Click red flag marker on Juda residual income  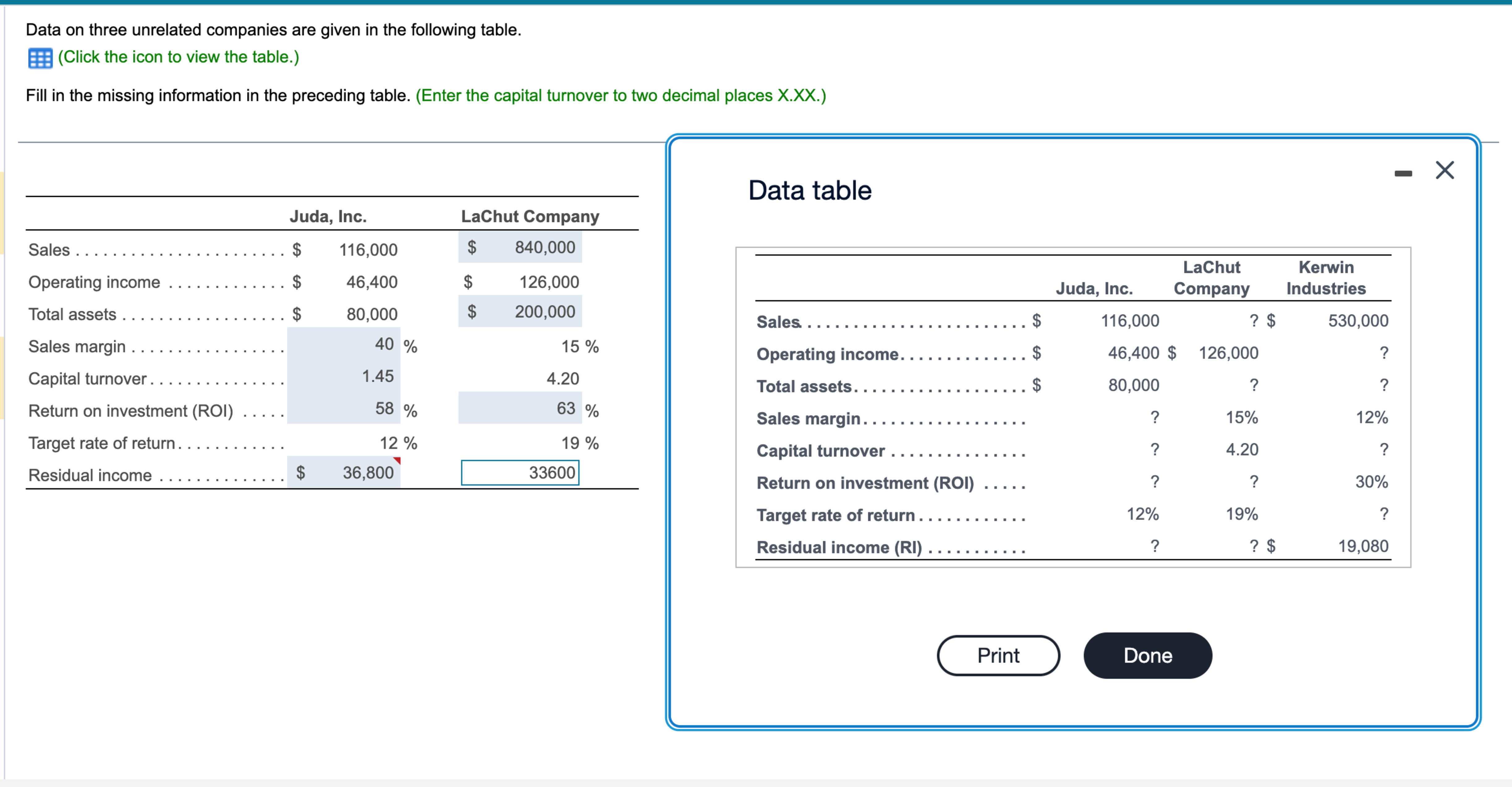(397, 460)
